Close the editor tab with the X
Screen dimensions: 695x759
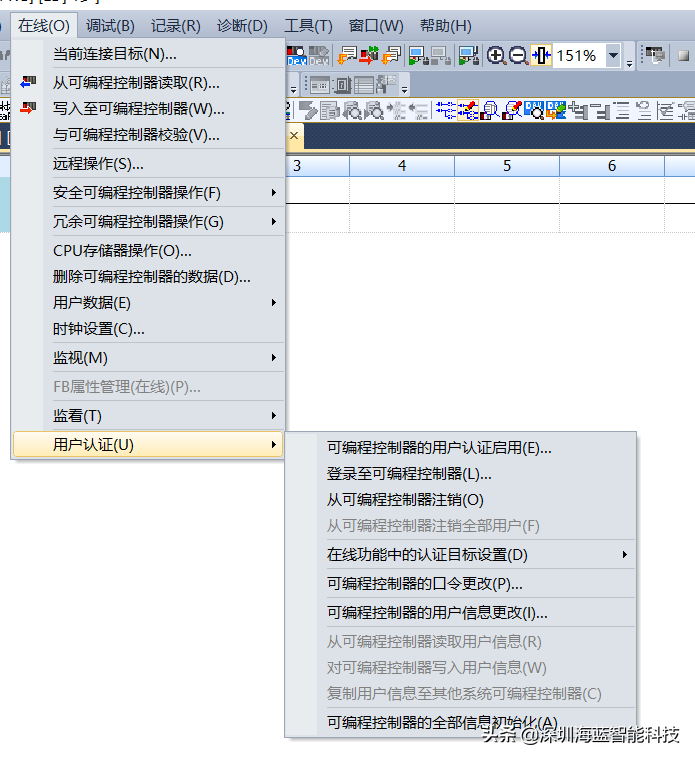(294, 136)
